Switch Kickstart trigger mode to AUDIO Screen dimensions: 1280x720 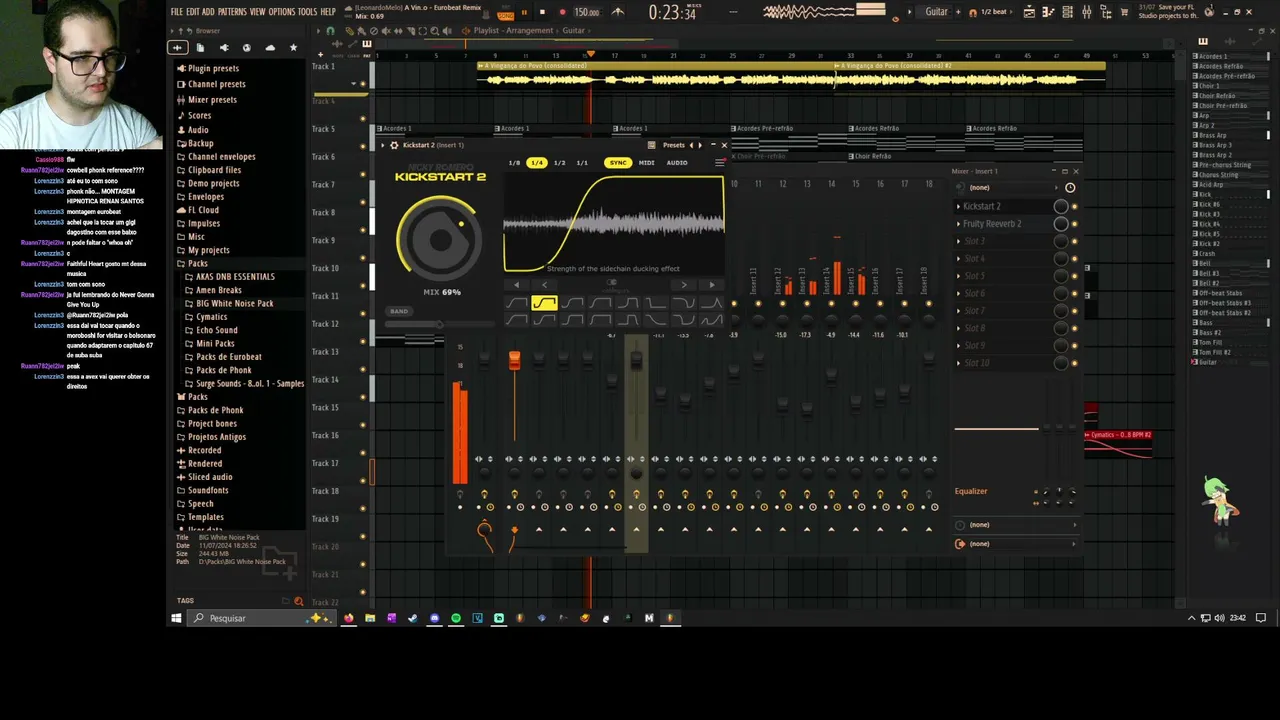677,163
